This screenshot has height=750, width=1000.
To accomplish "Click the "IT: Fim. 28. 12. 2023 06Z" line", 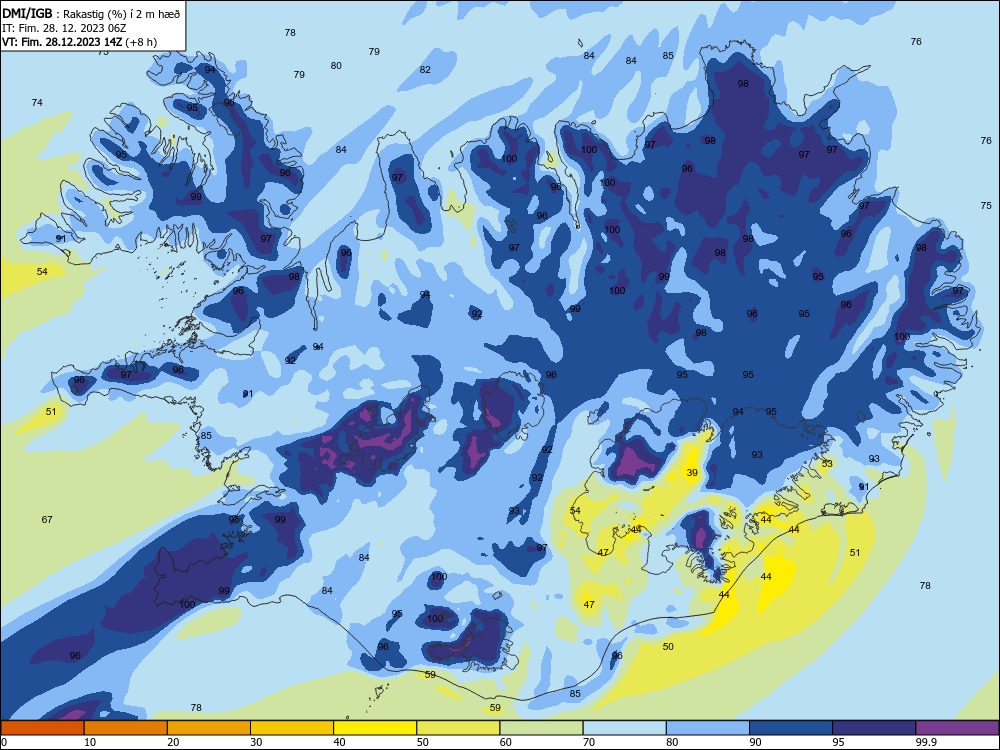I will [64, 28].
